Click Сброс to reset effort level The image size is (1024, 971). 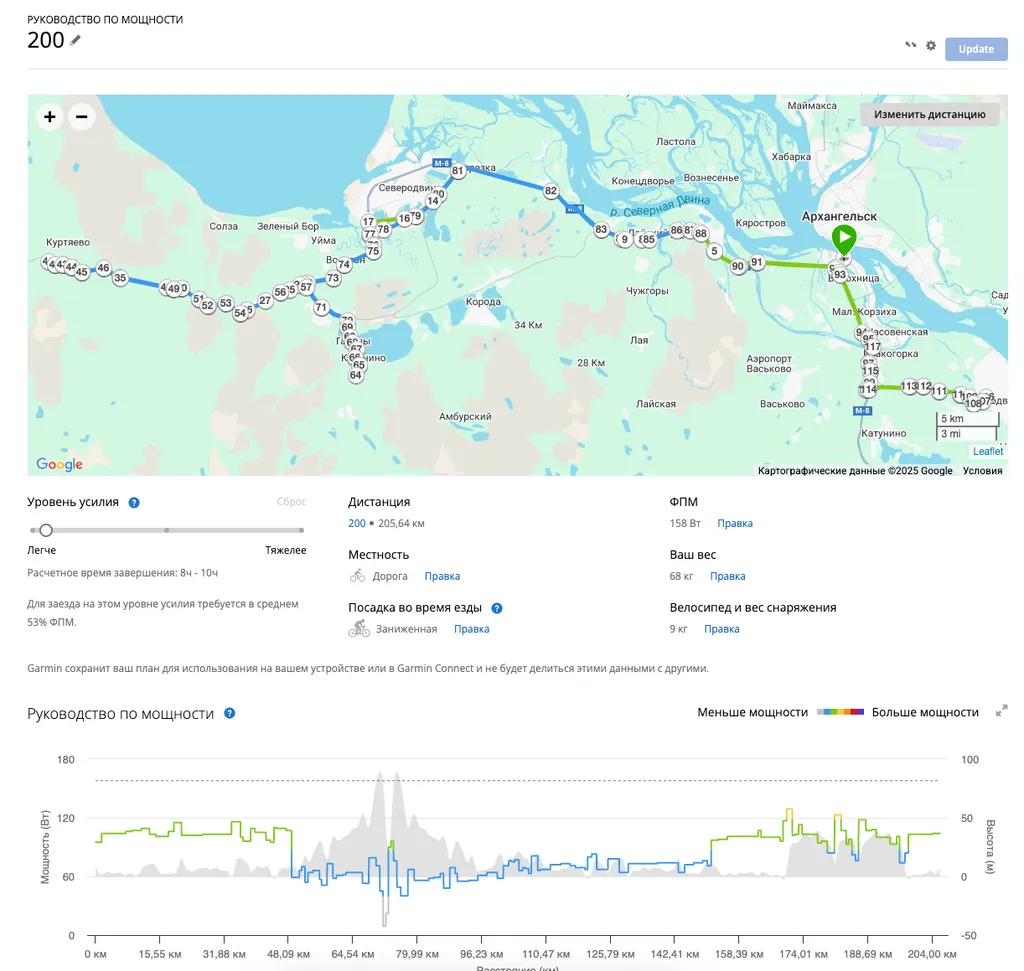click(x=291, y=502)
